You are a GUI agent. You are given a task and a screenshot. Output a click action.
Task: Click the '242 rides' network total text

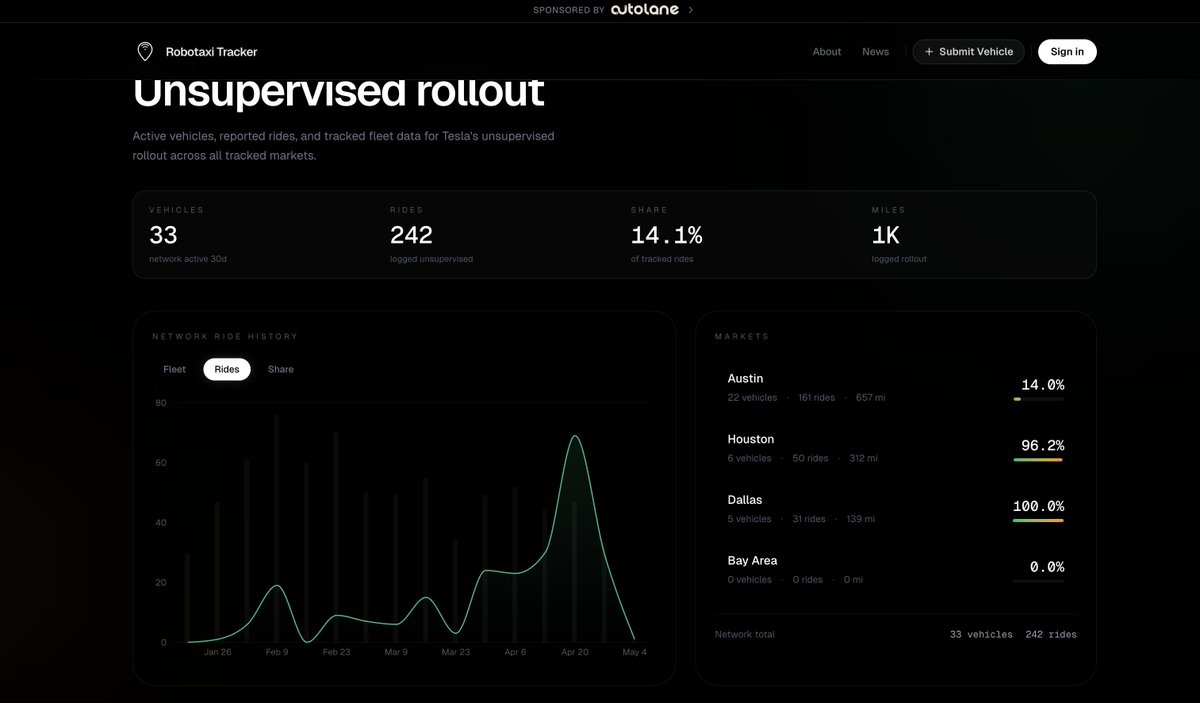click(x=1051, y=634)
